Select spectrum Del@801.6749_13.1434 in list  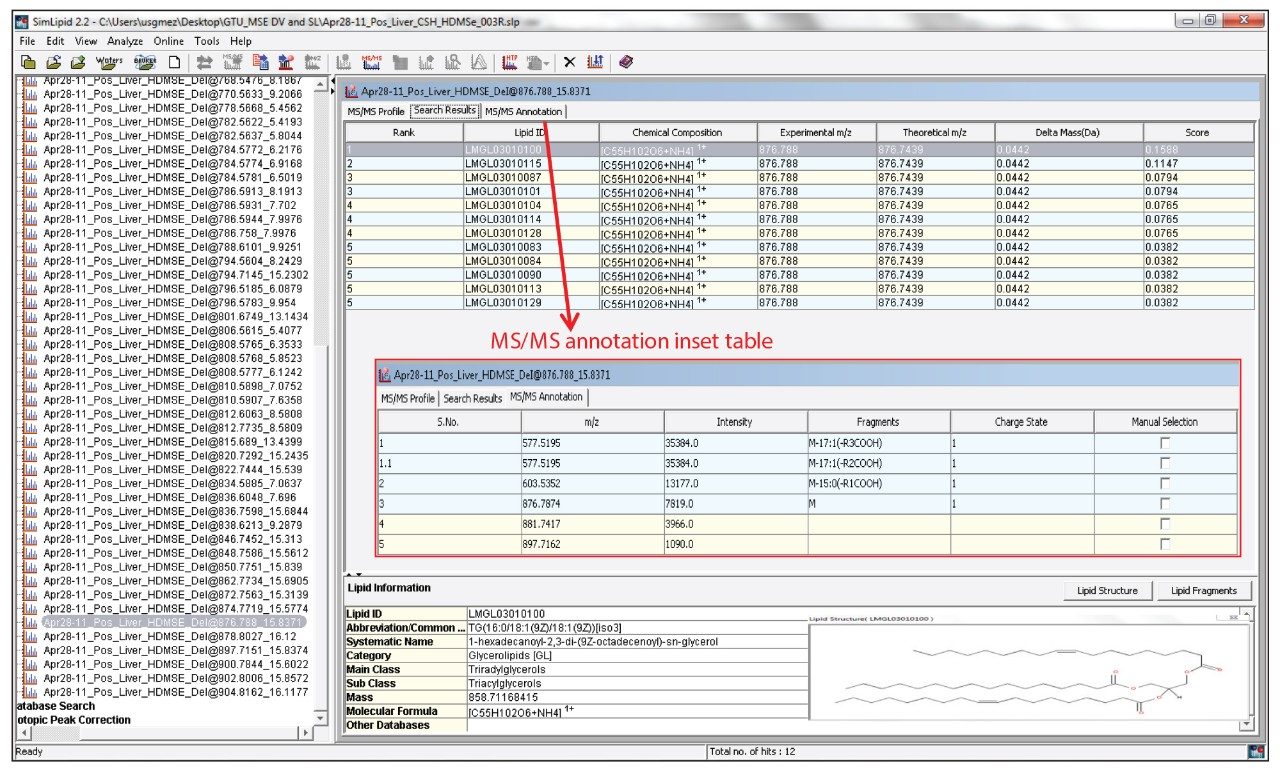175,316
